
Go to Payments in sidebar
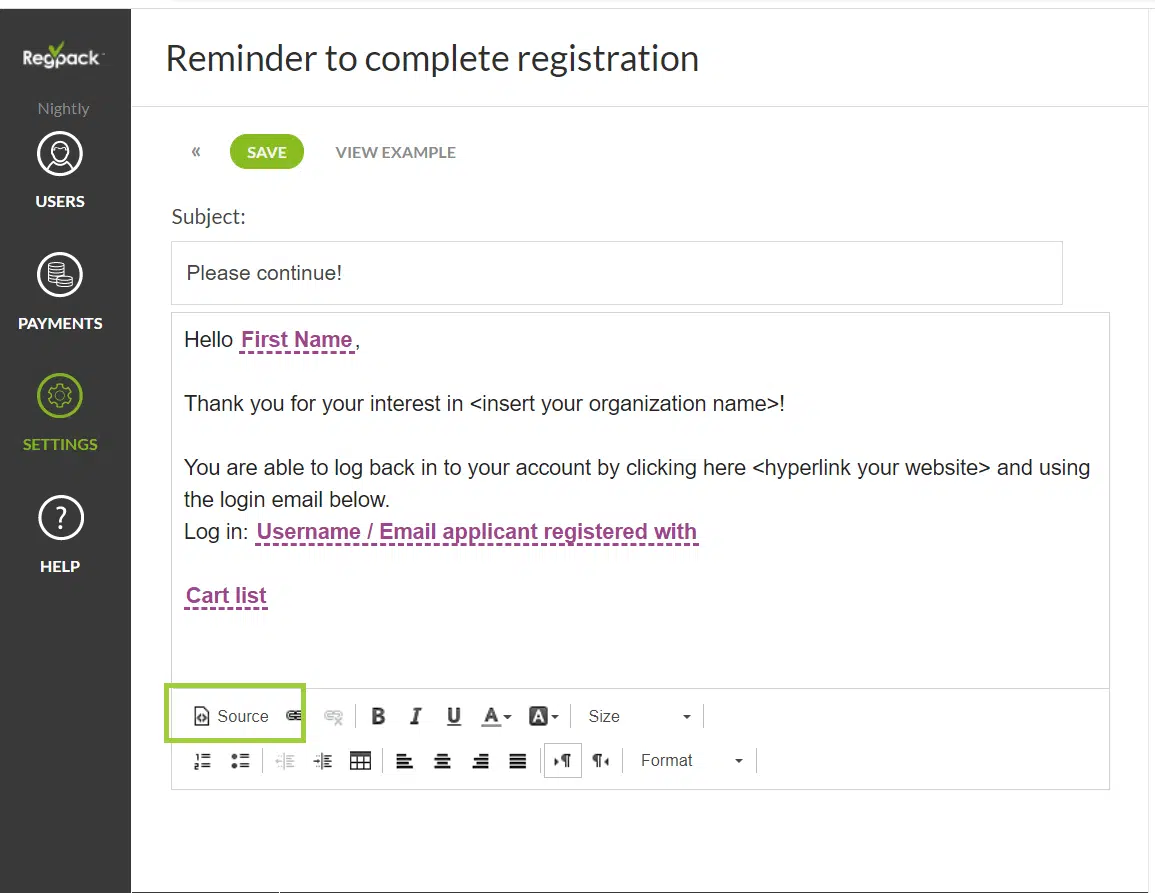tap(60, 292)
